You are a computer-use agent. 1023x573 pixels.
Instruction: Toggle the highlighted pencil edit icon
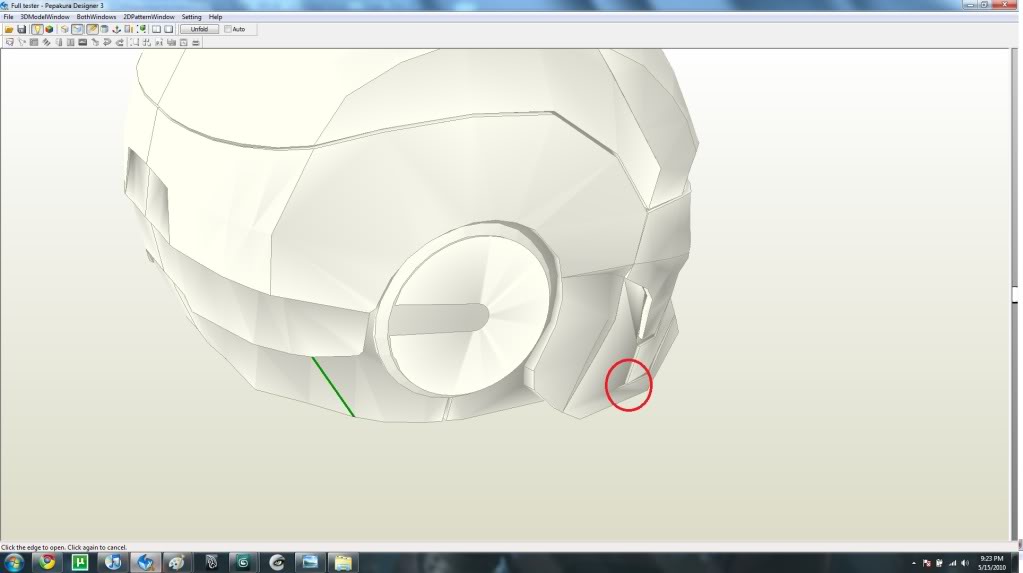(x=92, y=29)
